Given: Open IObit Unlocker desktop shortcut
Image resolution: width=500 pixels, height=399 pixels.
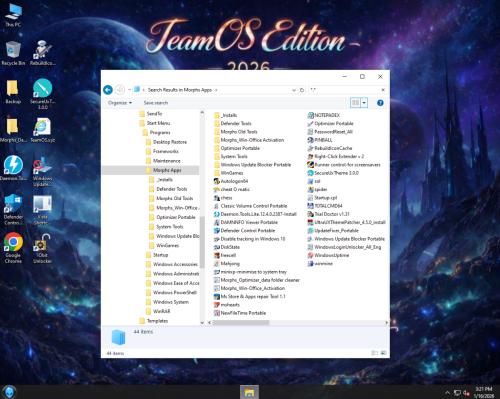Looking at the screenshot, I should click(x=43, y=248).
